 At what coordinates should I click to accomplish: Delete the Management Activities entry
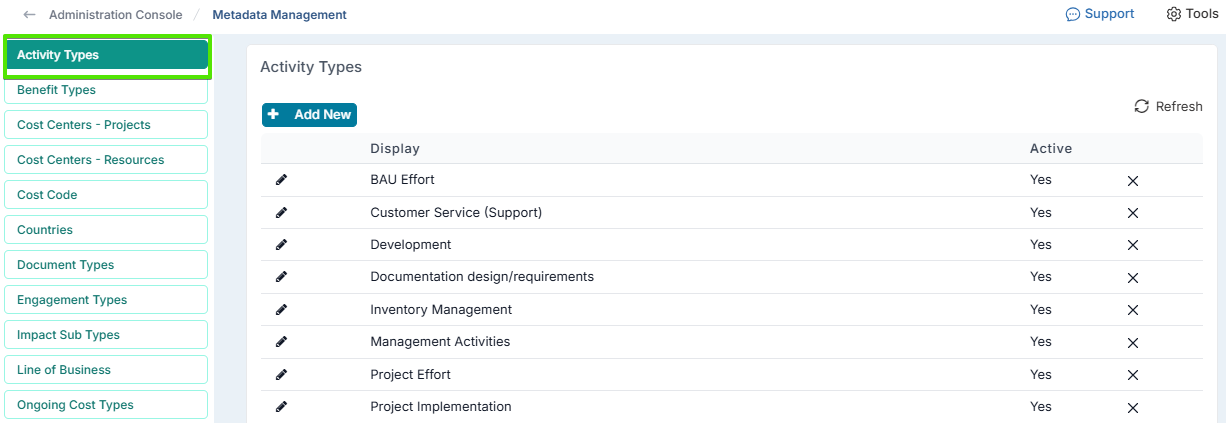pos(1133,343)
